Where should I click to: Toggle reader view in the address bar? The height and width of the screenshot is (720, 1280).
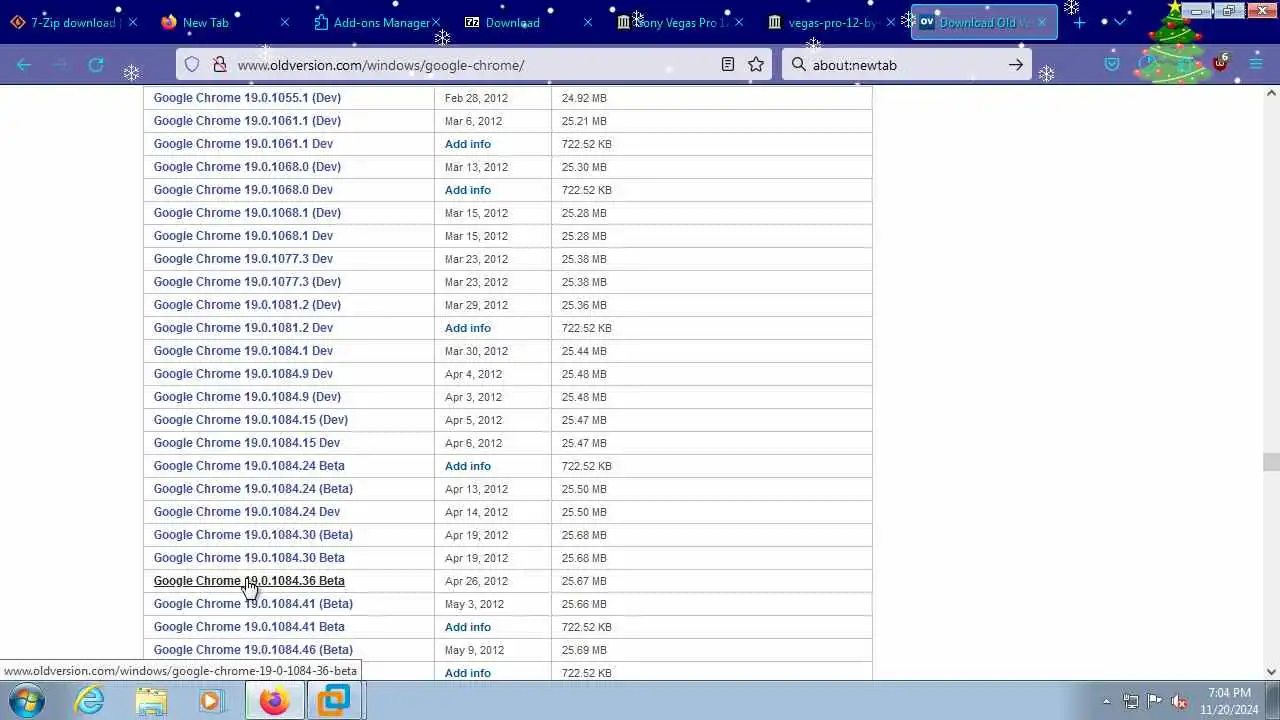[x=728, y=65]
